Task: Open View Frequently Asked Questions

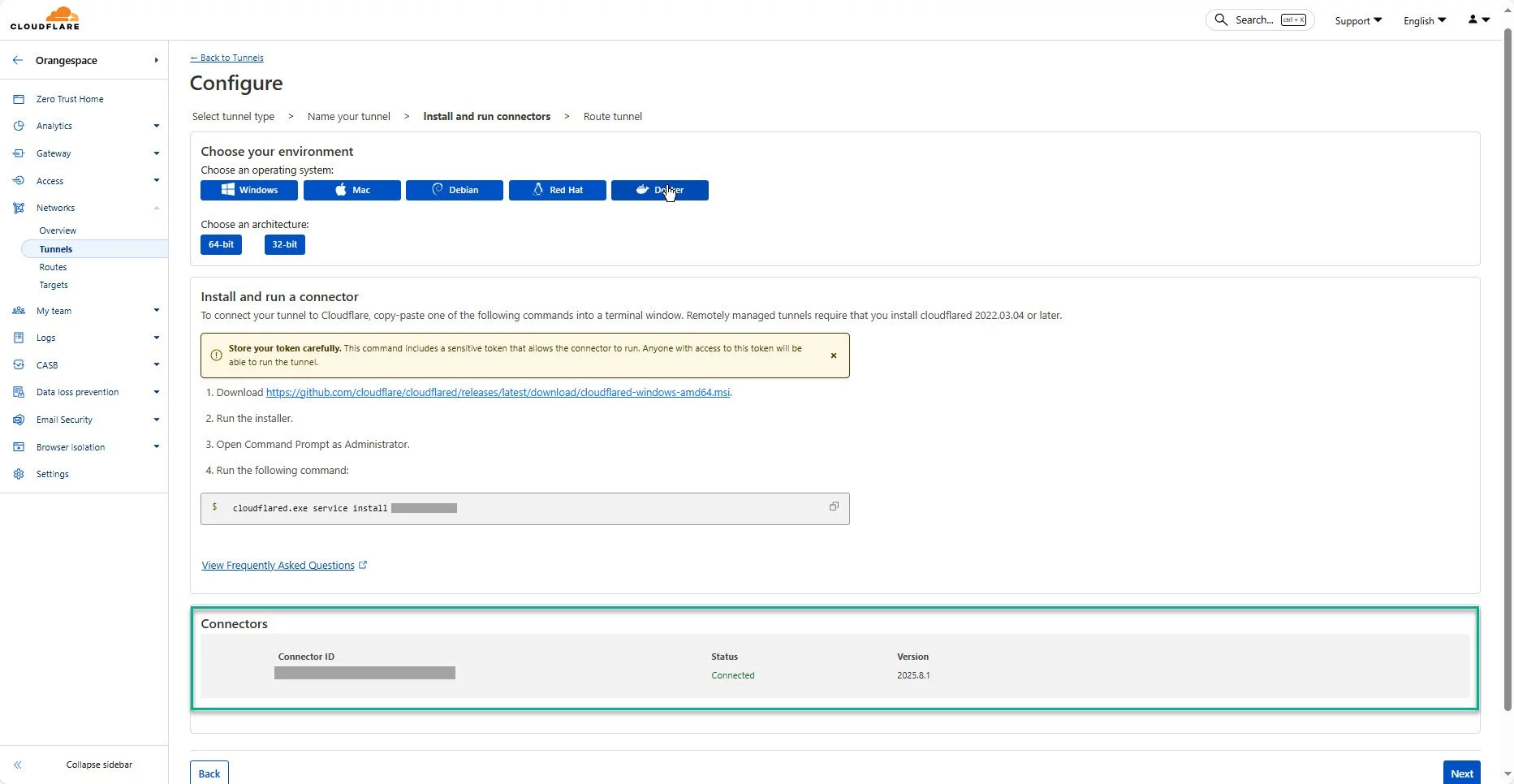Action: tap(278, 565)
